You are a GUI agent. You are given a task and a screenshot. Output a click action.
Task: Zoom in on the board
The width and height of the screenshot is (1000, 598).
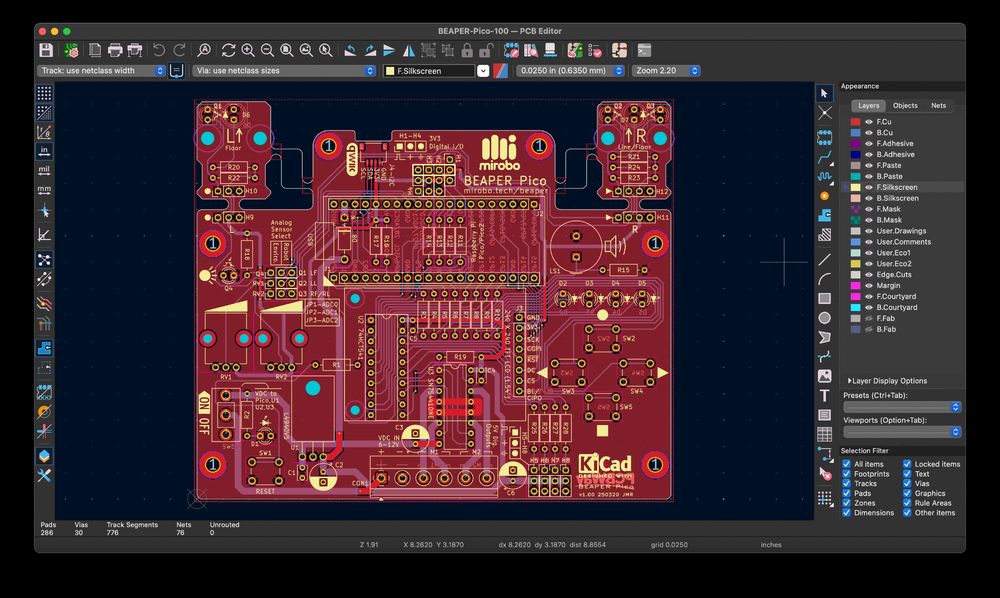[248, 50]
